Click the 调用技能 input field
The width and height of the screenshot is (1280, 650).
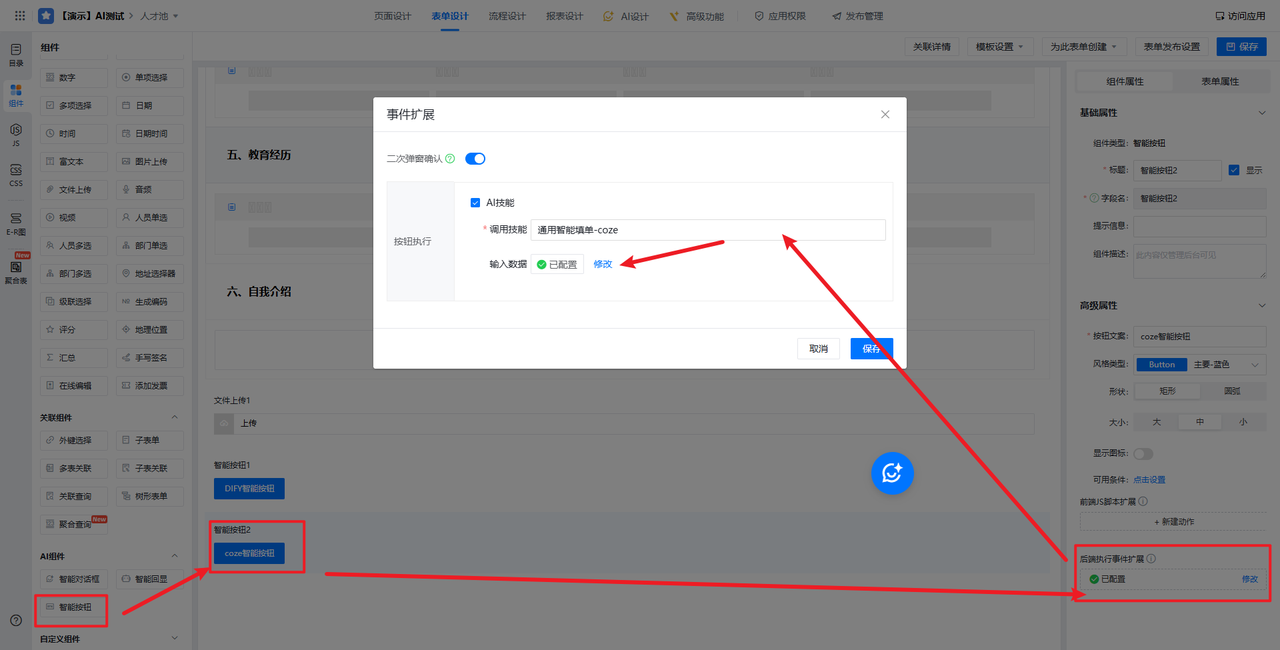tap(707, 230)
